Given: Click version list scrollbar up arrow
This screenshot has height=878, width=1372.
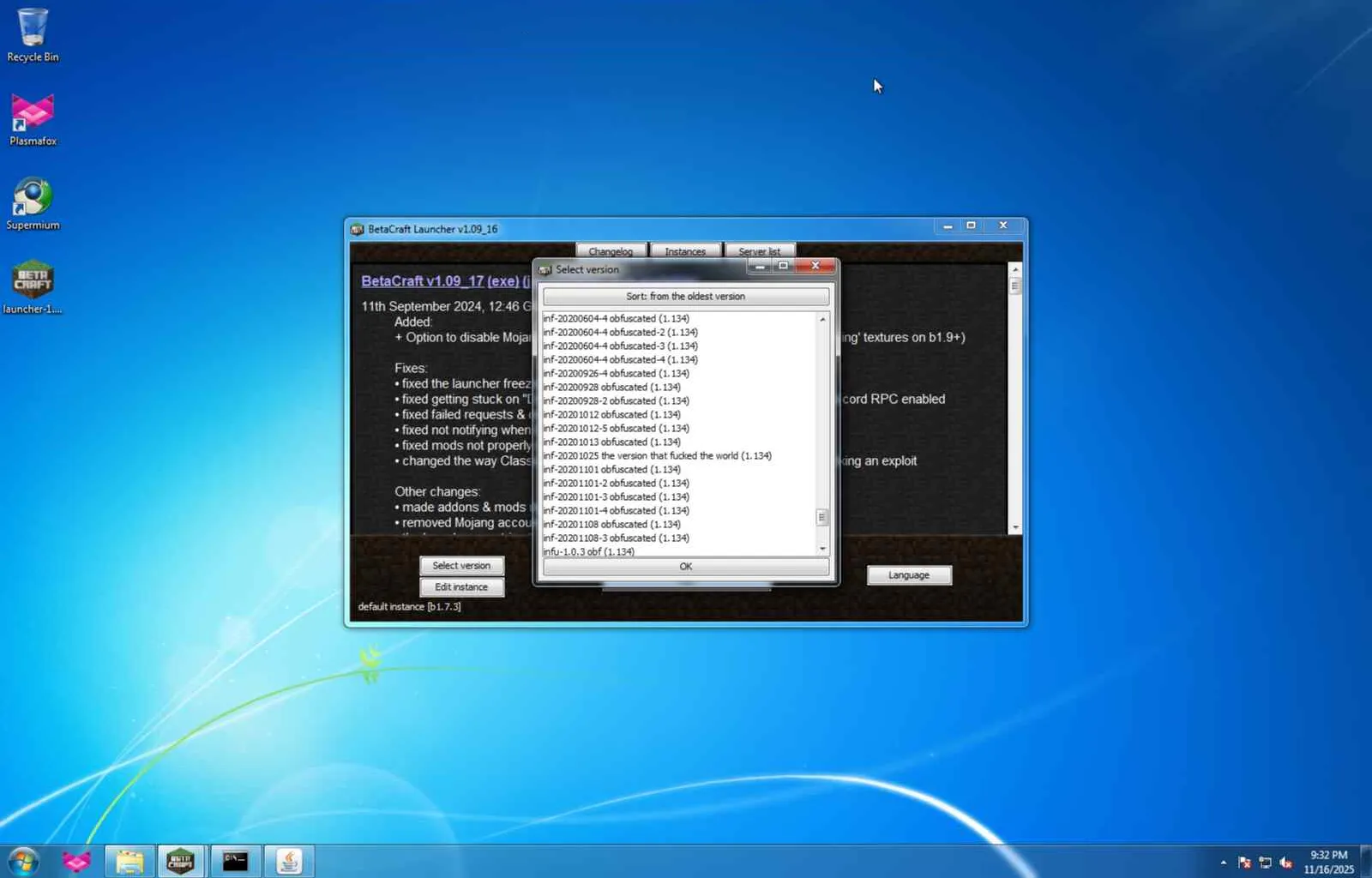Looking at the screenshot, I should 822,320.
